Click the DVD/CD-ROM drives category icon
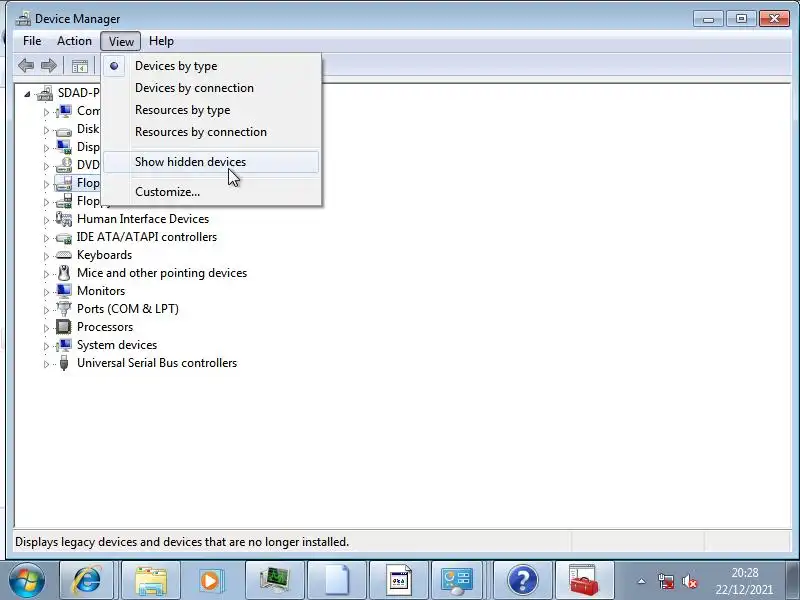 (x=64, y=165)
